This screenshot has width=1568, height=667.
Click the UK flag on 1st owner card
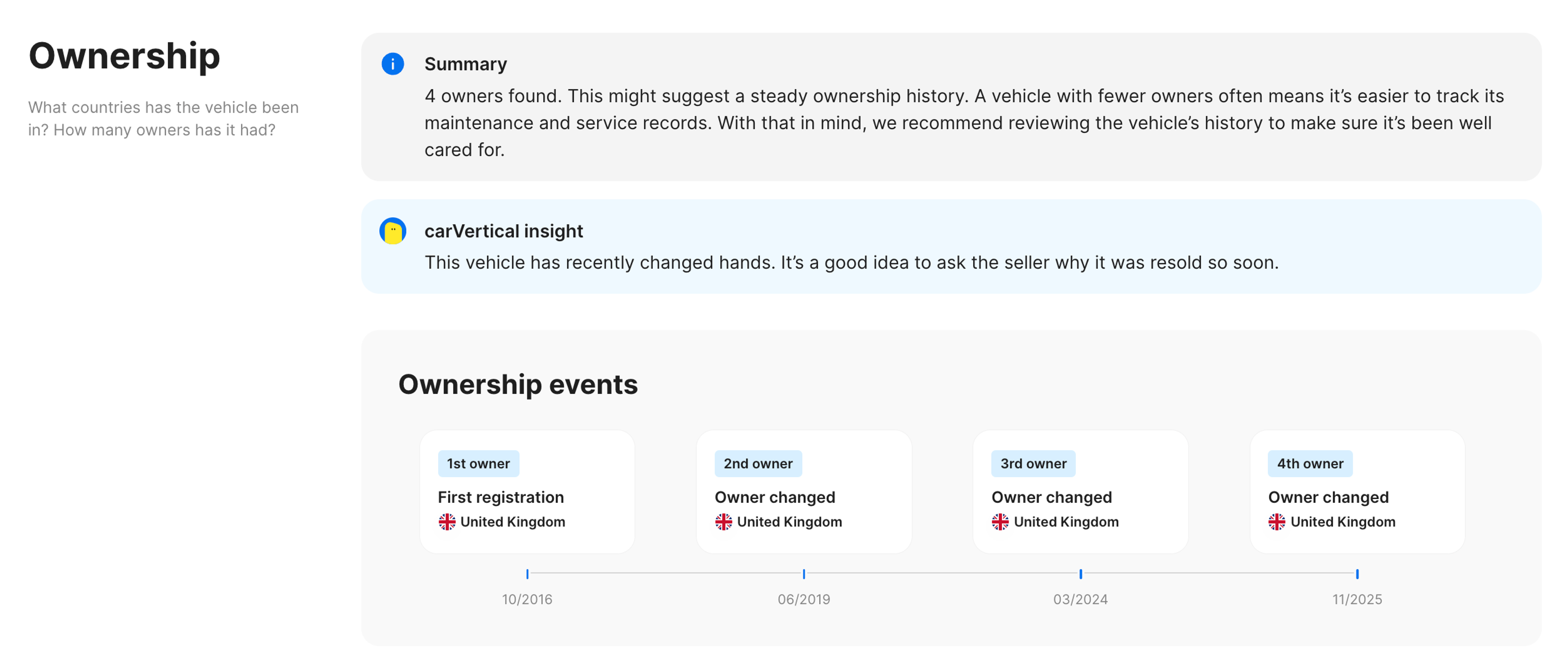[447, 522]
